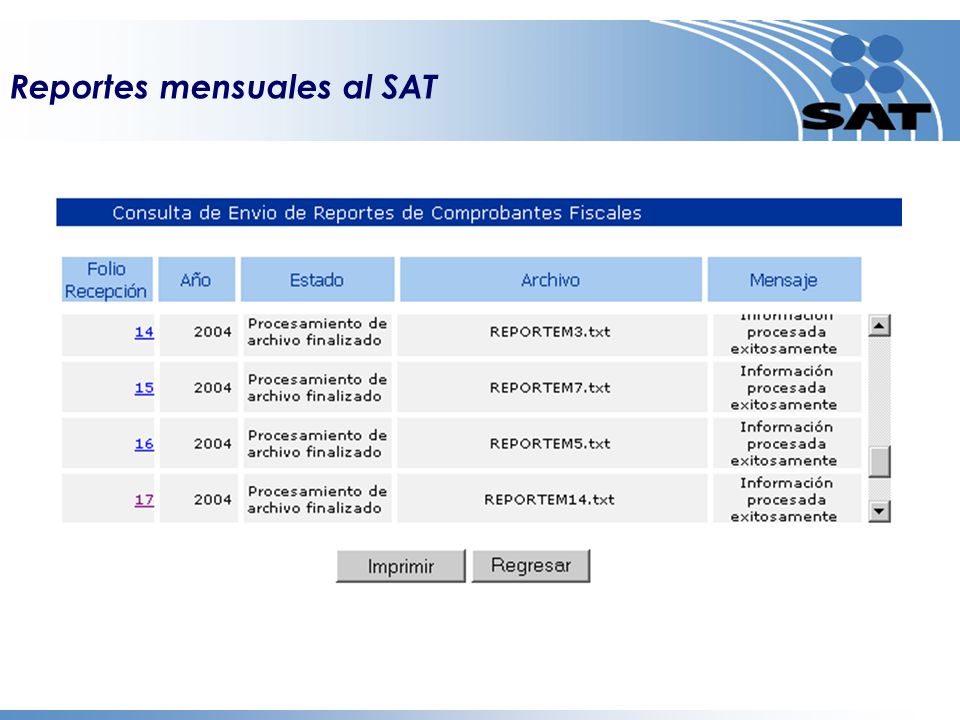960x720 pixels.
Task: Click the Mensaje cell in REPORTEM5.txt row
Action: click(x=787, y=443)
